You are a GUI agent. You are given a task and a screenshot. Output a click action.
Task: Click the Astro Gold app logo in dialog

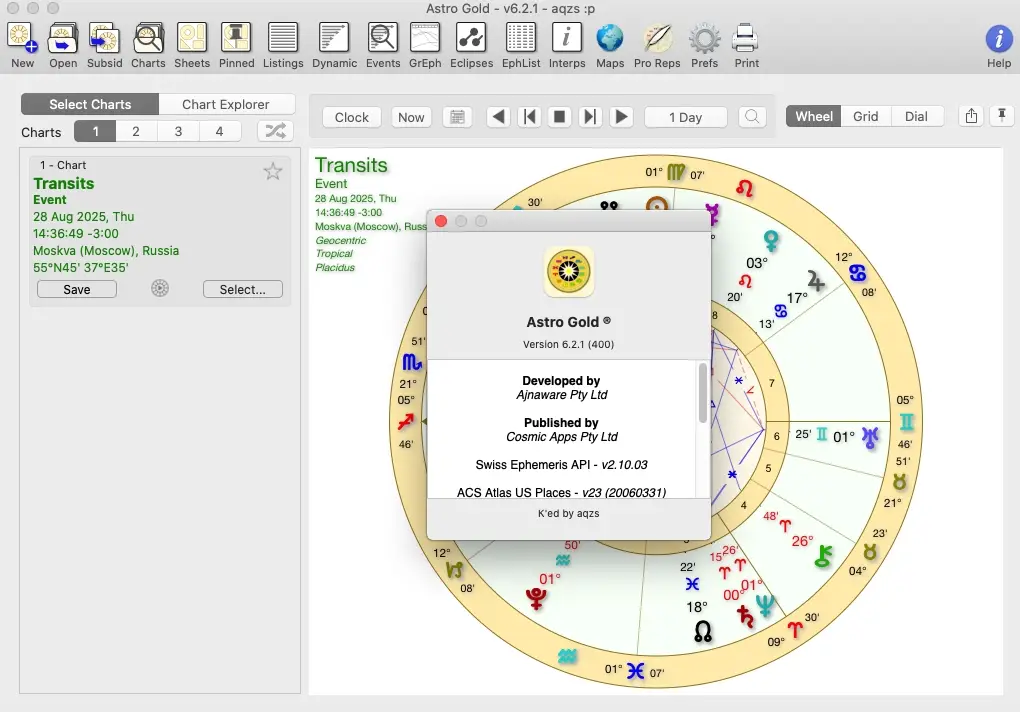click(x=569, y=271)
